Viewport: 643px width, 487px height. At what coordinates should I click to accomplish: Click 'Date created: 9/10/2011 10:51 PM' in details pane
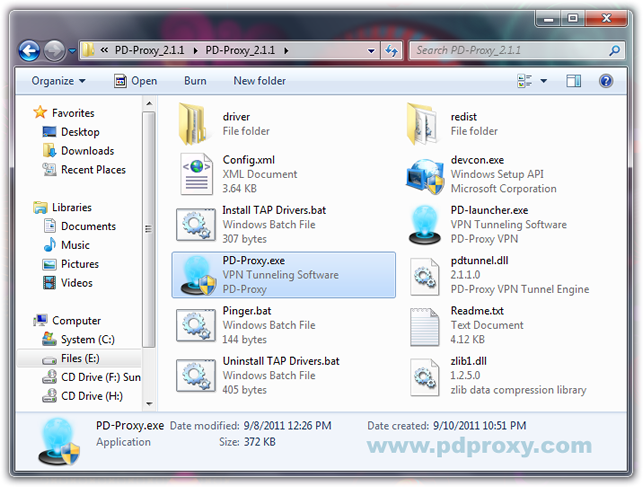447,426
